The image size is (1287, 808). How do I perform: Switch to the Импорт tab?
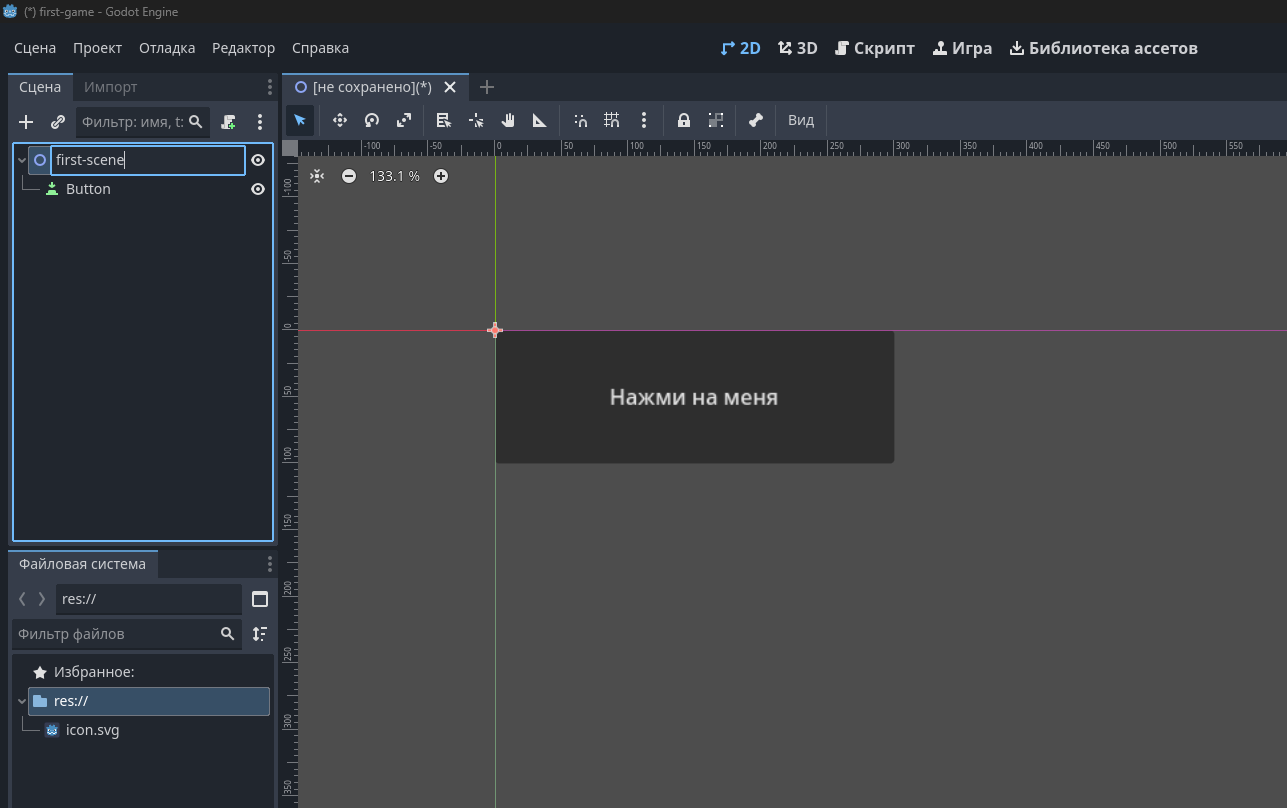(x=110, y=87)
